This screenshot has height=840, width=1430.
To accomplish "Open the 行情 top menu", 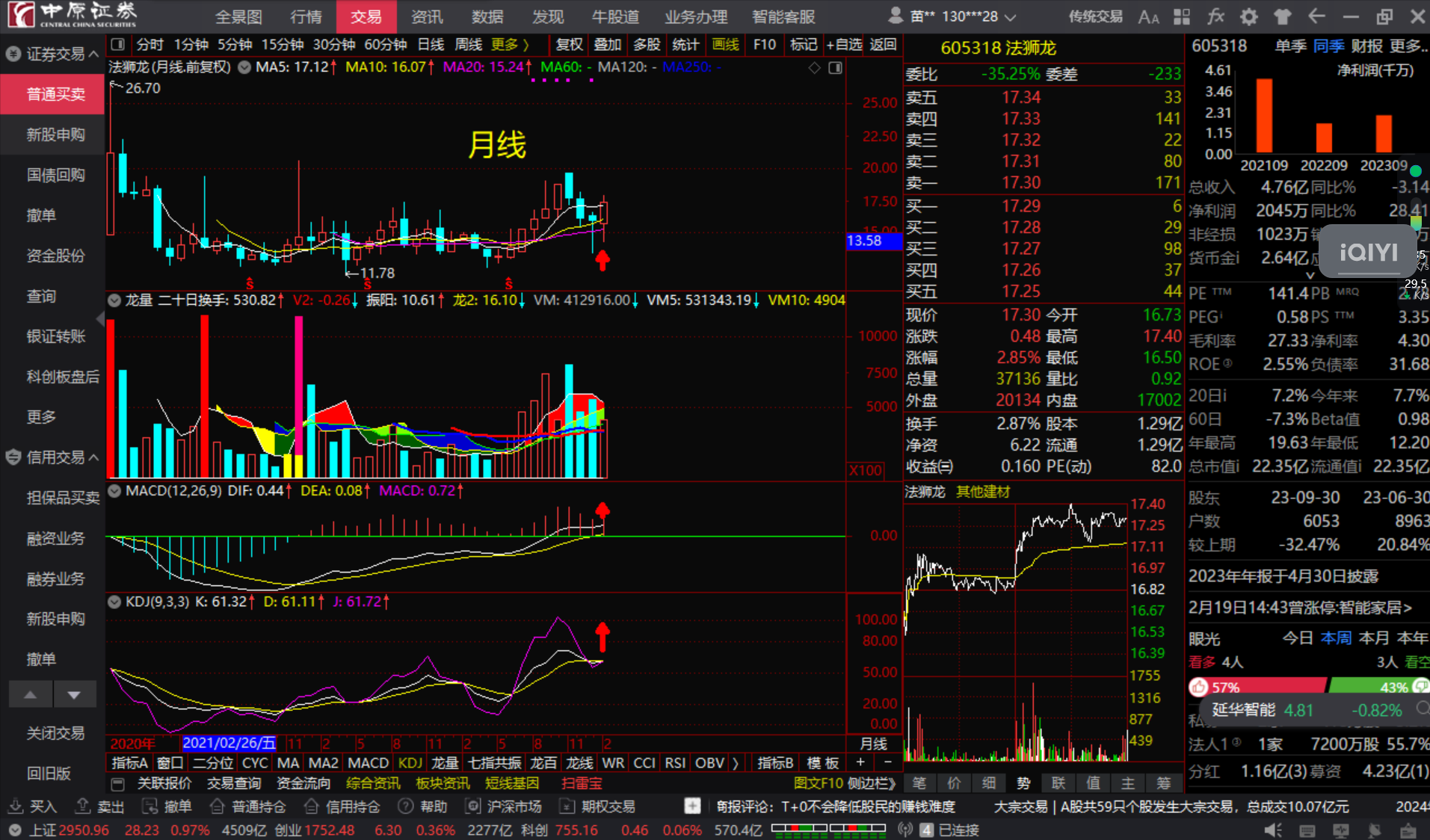I will pyautogui.click(x=306, y=16).
